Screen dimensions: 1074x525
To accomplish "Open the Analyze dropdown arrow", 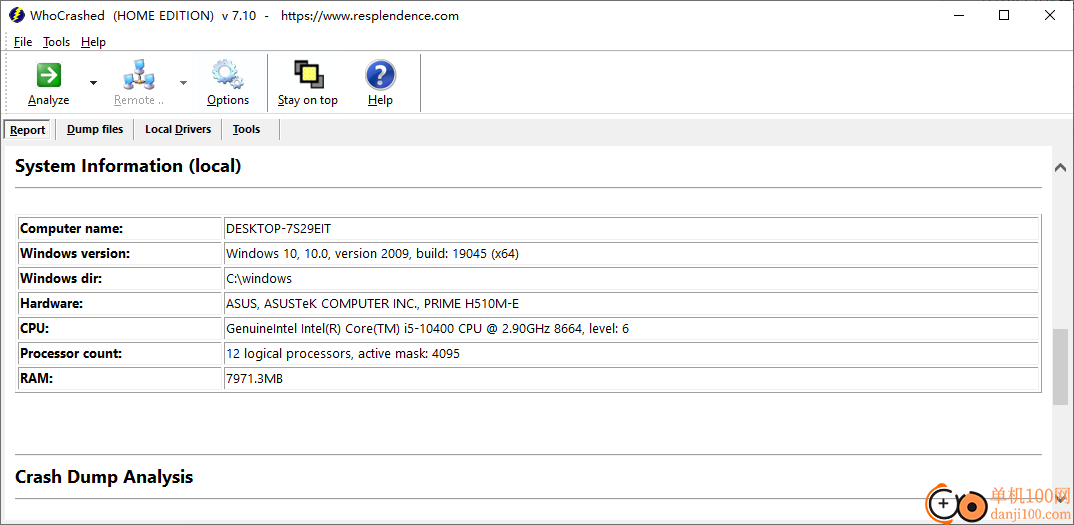I will tap(93, 83).
